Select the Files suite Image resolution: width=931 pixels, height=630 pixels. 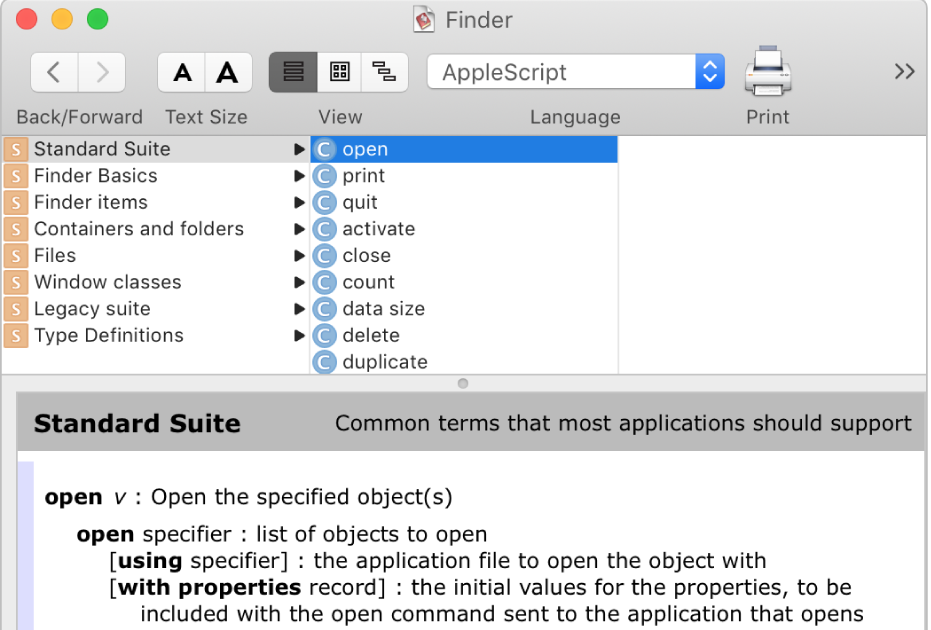coord(156,256)
